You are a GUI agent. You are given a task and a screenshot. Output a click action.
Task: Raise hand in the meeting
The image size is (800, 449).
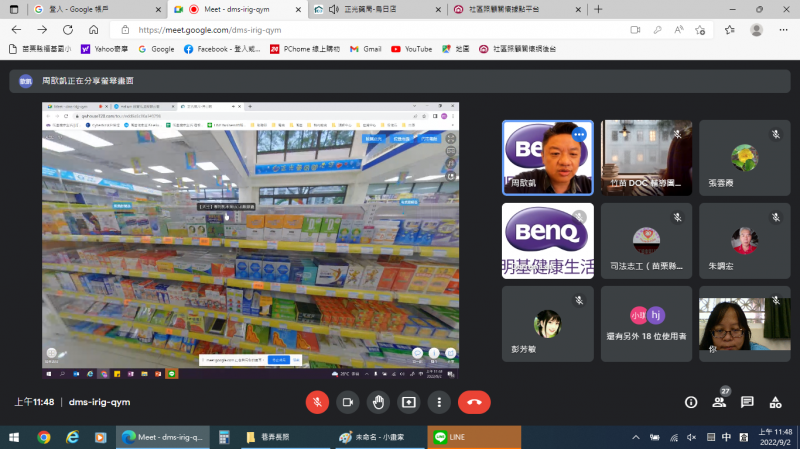tap(378, 402)
